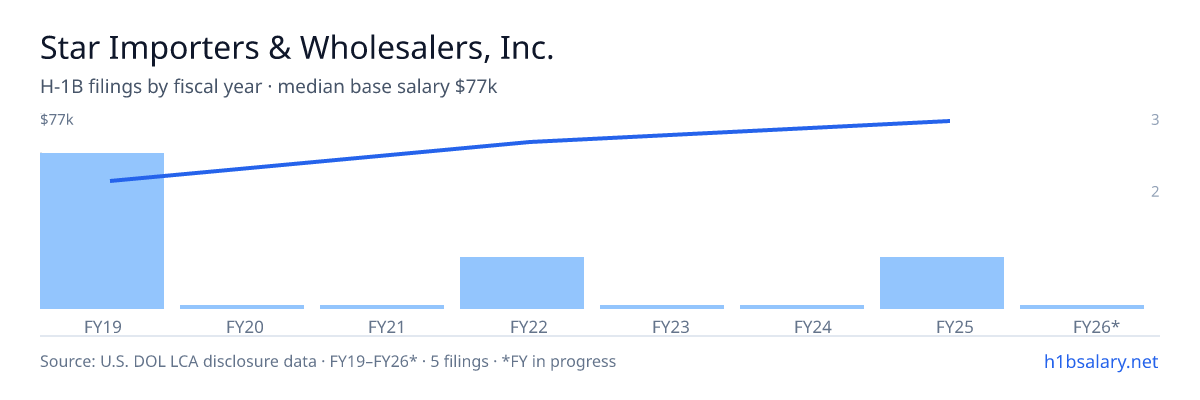Click the small FY26* bar
The width and height of the screenshot is (1200, 400).
pos(1082,307)
